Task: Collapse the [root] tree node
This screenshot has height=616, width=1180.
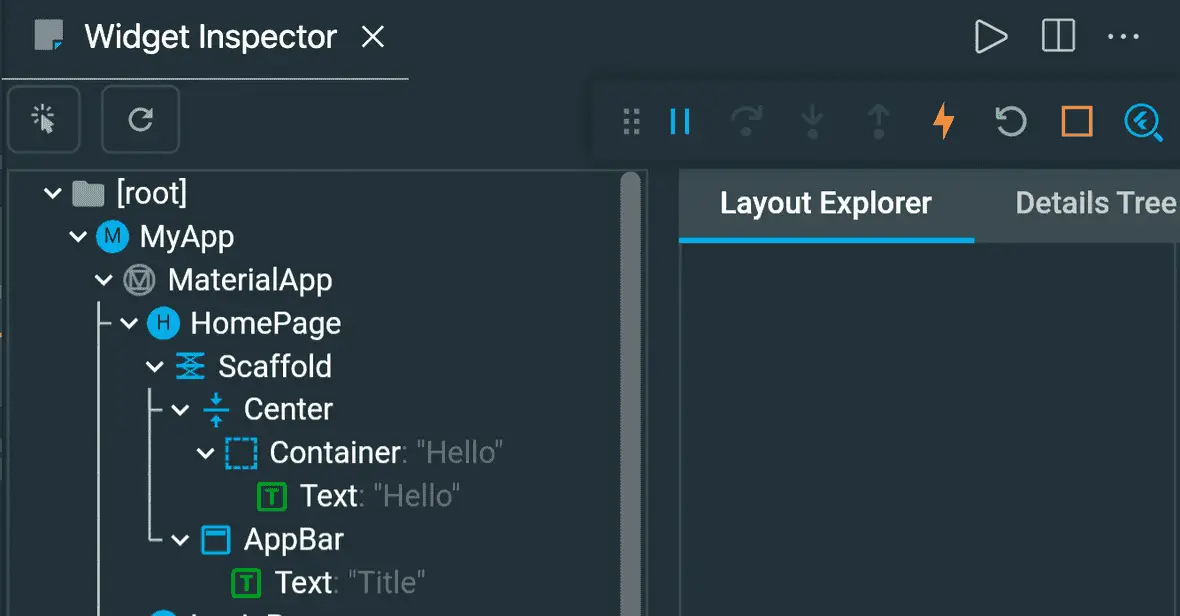Action: [x=53, y=193]
